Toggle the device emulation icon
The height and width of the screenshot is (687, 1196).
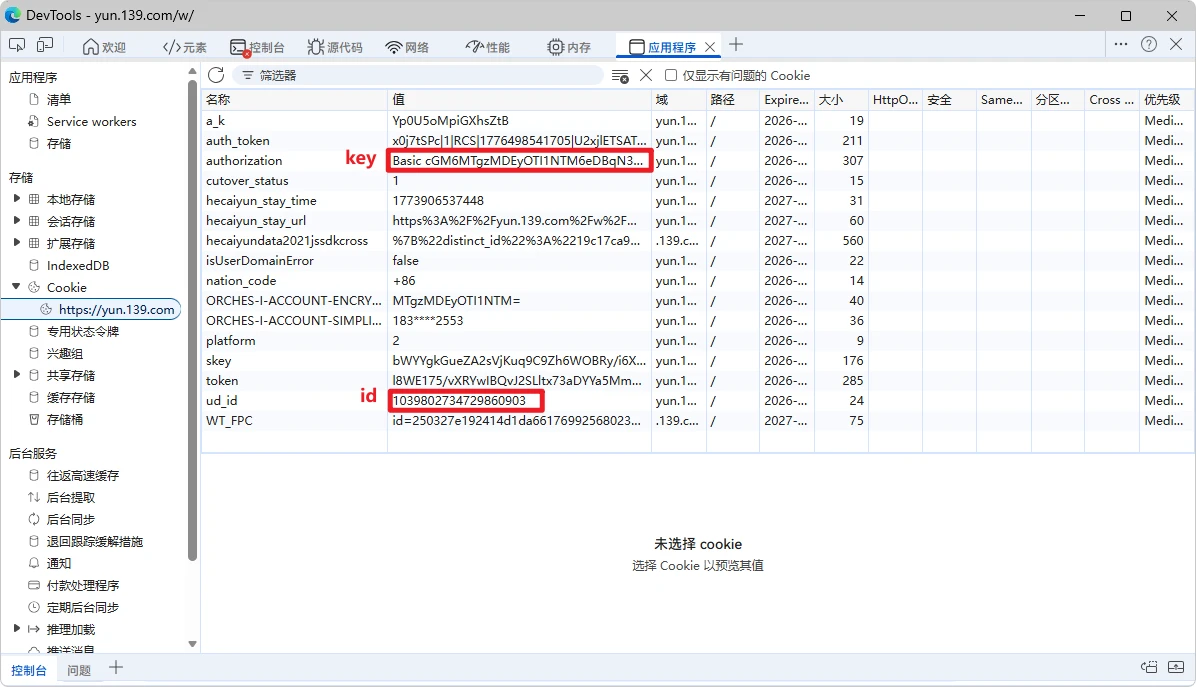(x=45, y=45)
